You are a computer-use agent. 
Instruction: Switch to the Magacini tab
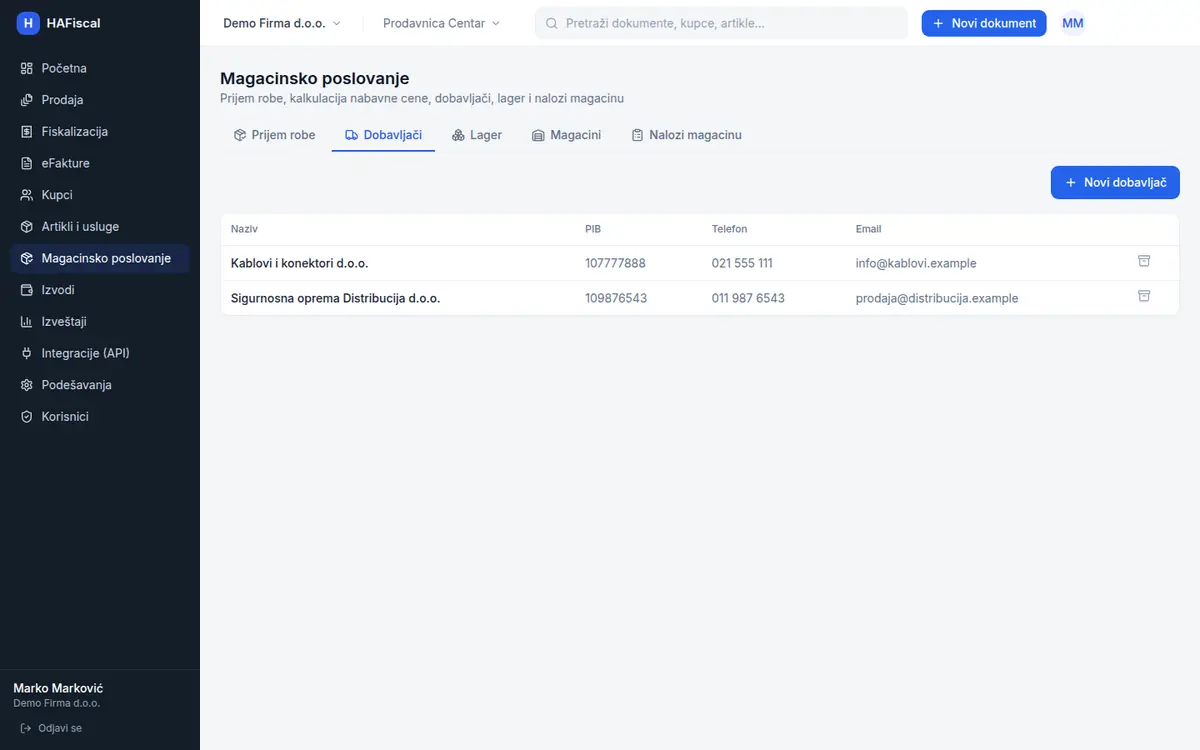point(566,135)
